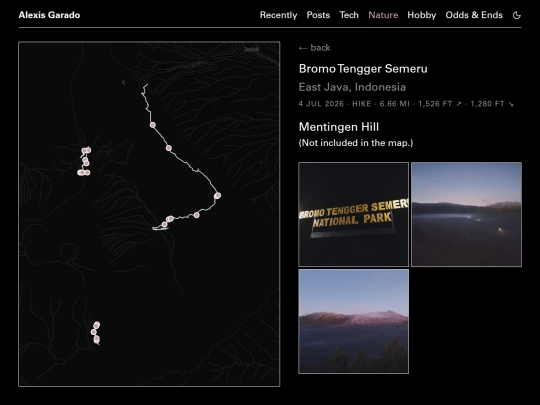Visit the Odds & Ends section
The width and height of the screenshot is (540, 405).
(x=474, y=15)
